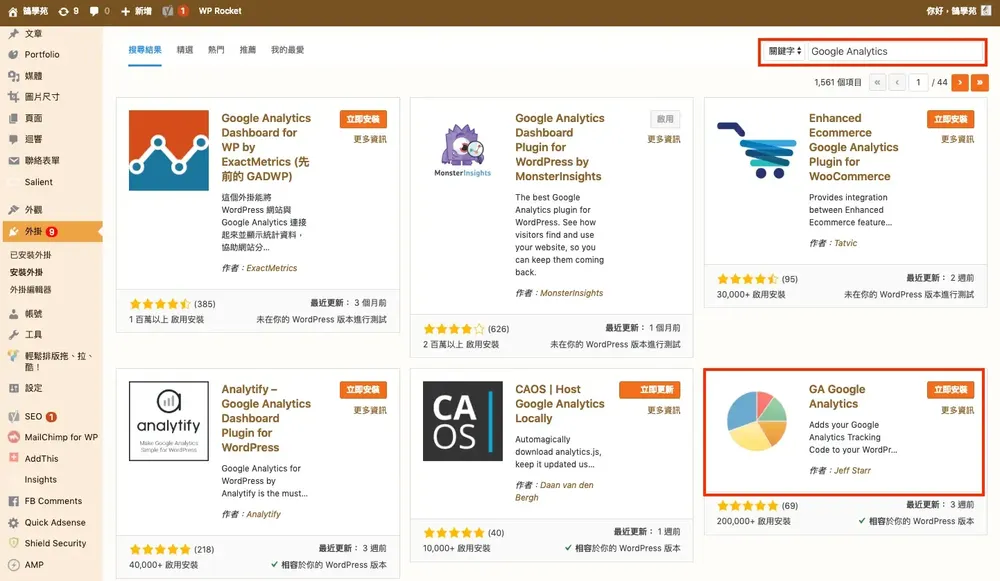The width and height of the screenshot is (1000, 581).
Task: Activate the MonsterInsights plugin with 啟用
Action: point(665,119)
